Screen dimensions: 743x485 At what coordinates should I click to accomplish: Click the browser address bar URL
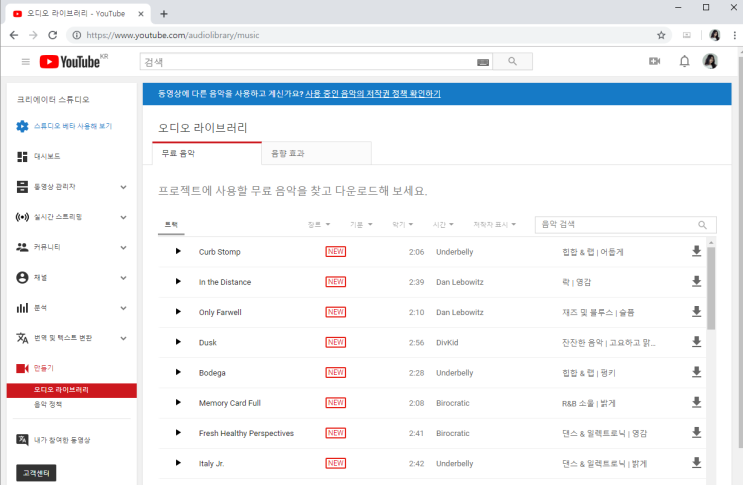coord(173,35)
